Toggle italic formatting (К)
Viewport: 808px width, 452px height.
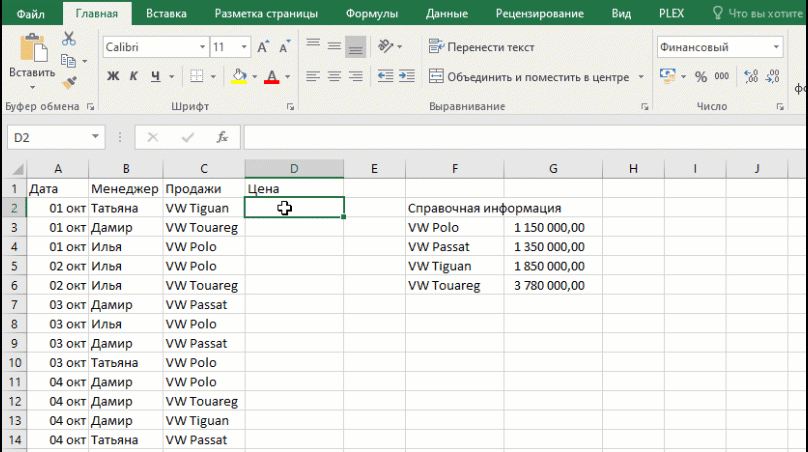133,76
